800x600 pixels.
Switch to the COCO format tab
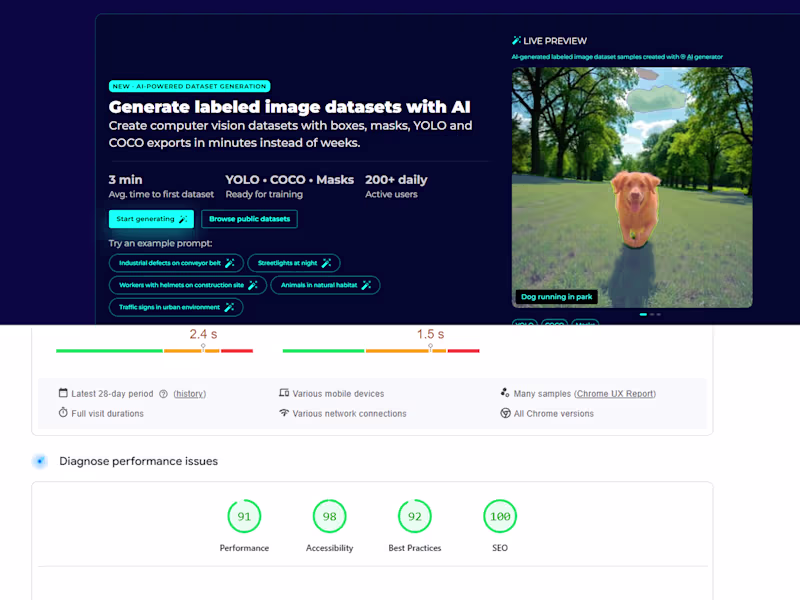click(x=553, y=325)
